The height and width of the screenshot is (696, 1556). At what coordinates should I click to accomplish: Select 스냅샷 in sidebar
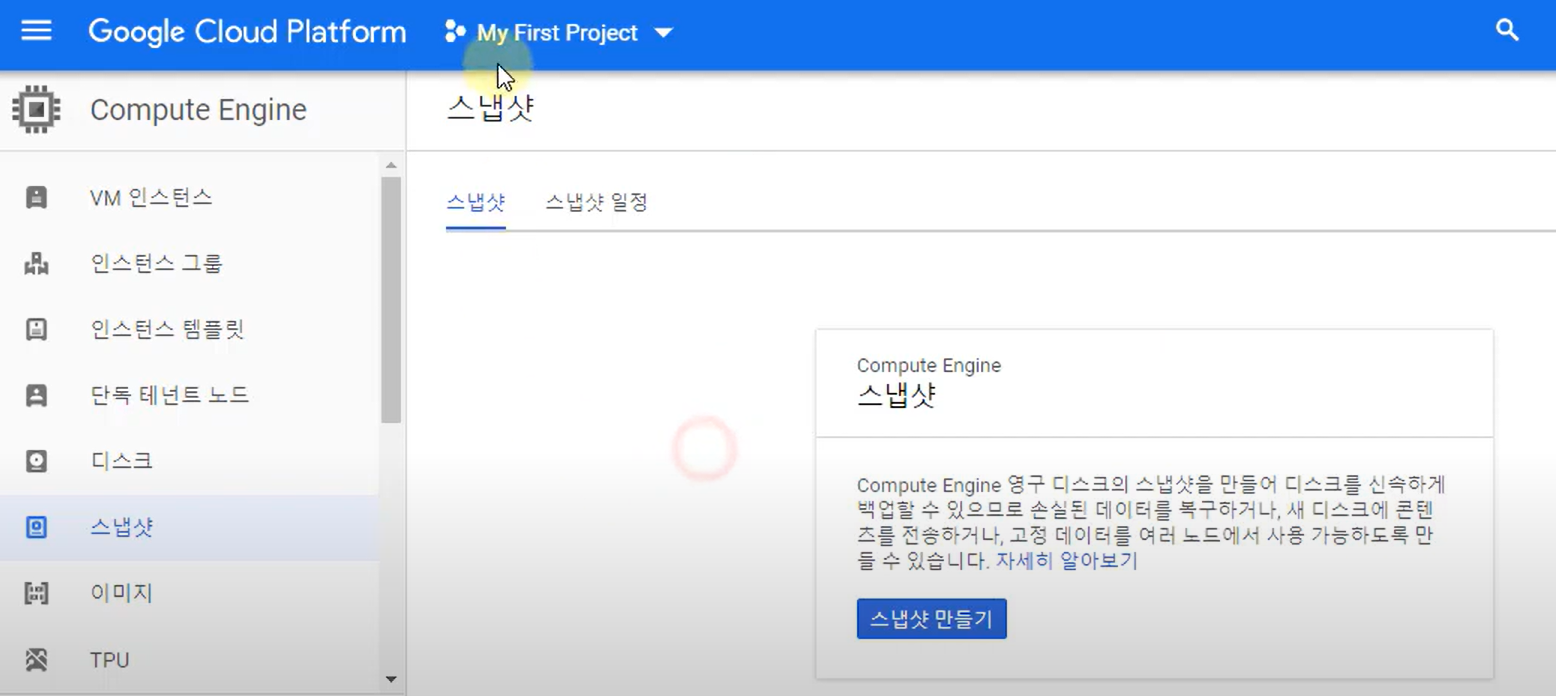pos(189,528)
